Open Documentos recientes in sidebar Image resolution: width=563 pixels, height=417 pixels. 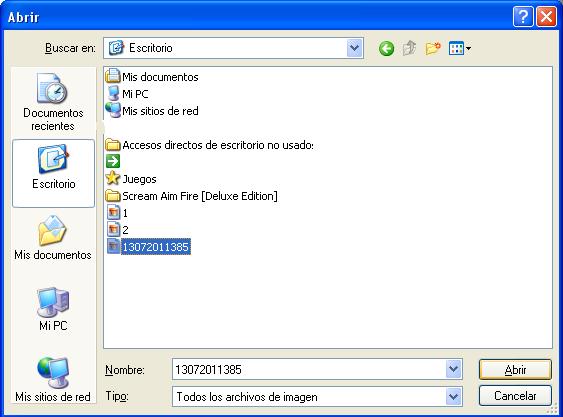pos(53,102)
